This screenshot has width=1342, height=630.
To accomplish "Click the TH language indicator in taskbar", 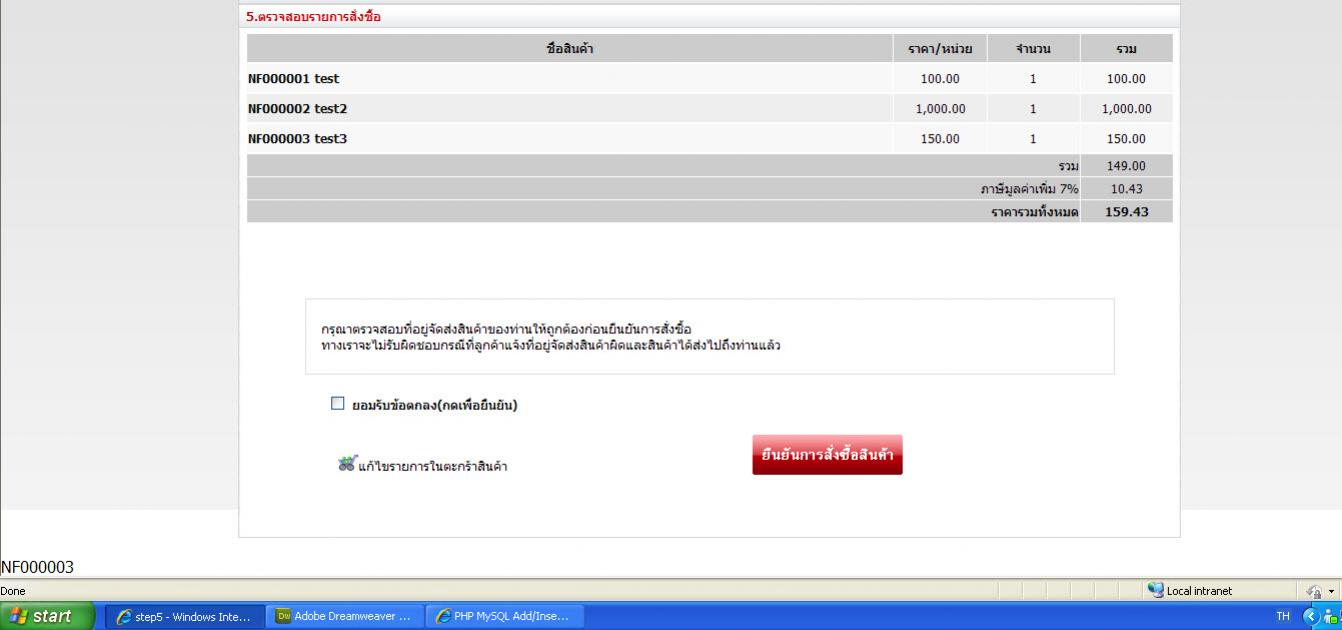I will pos(1283,616).
